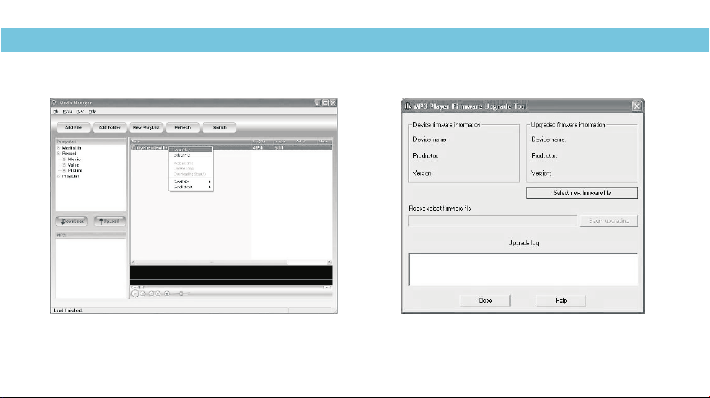Skip to next track

tap(158, 293)
